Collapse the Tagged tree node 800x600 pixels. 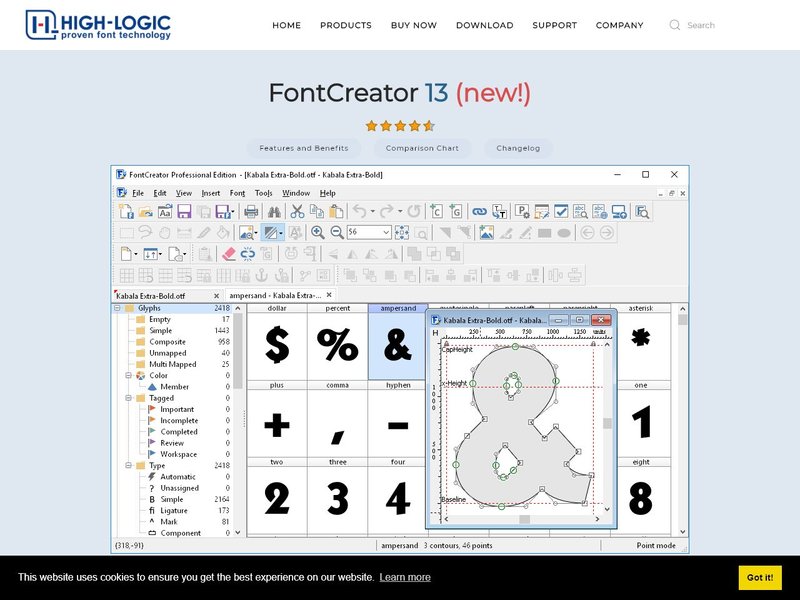pos(129,398)
